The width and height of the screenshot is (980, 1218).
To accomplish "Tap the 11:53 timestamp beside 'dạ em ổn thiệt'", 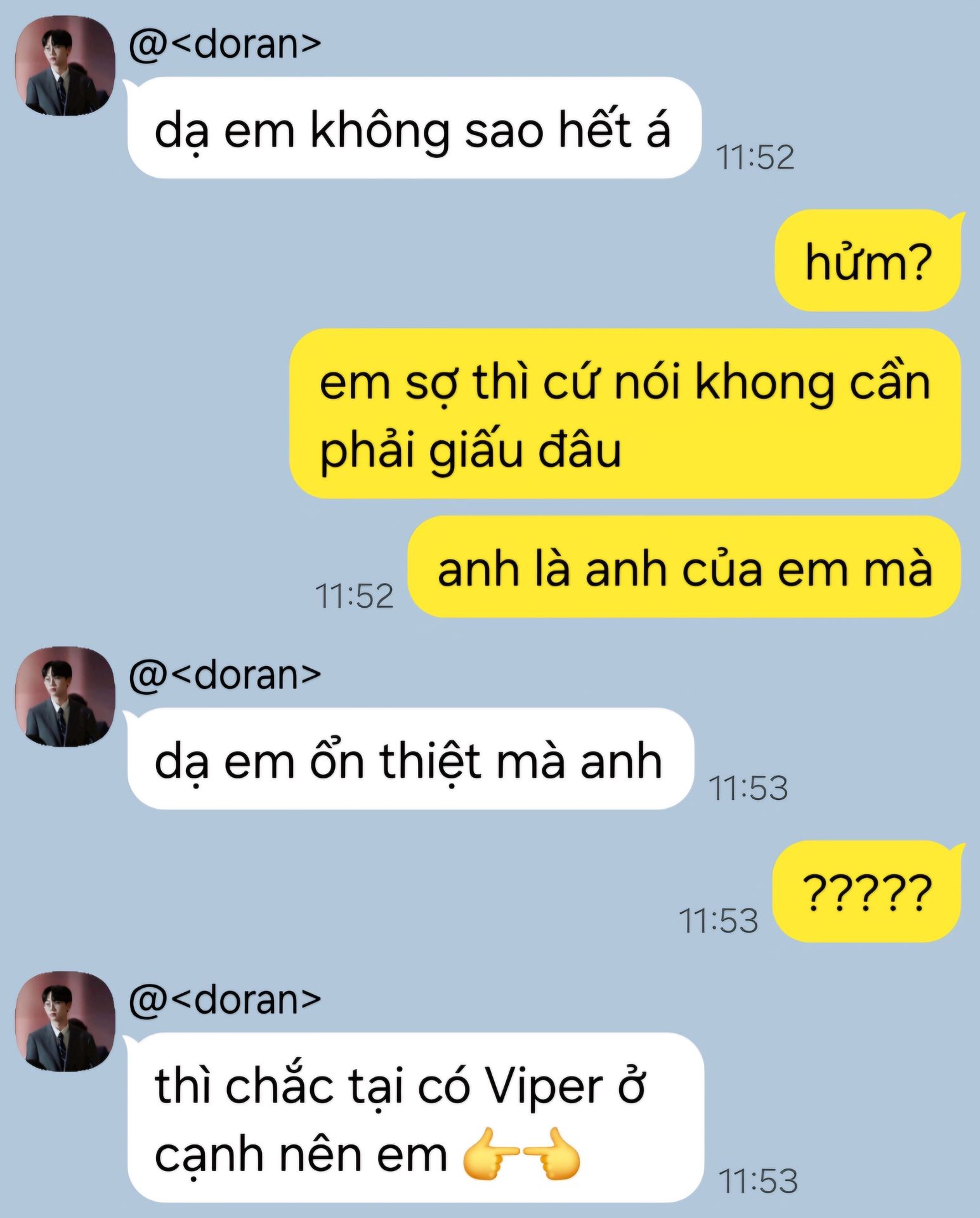I will (748, 788).
